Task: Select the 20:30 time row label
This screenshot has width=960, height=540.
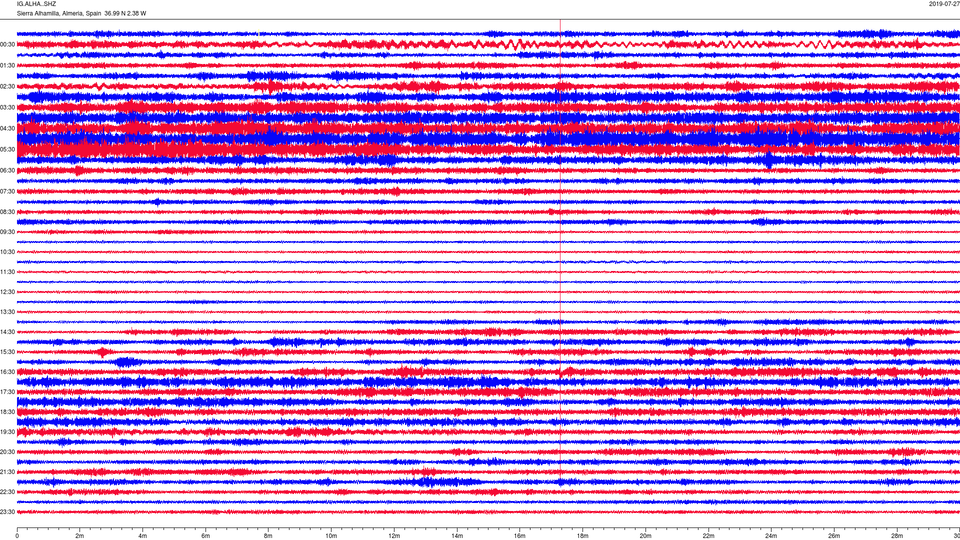Action: click(x=7, y=452)
